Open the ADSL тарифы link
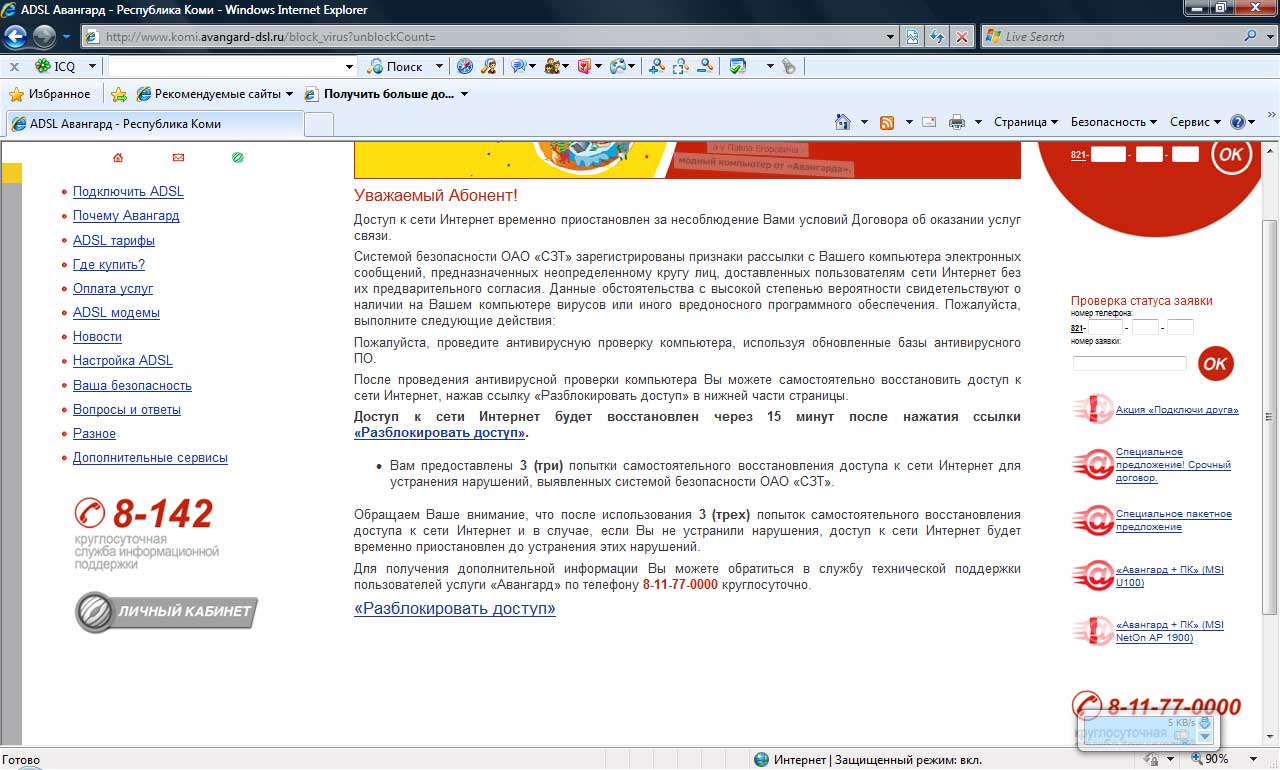 [x=113, y=240]
